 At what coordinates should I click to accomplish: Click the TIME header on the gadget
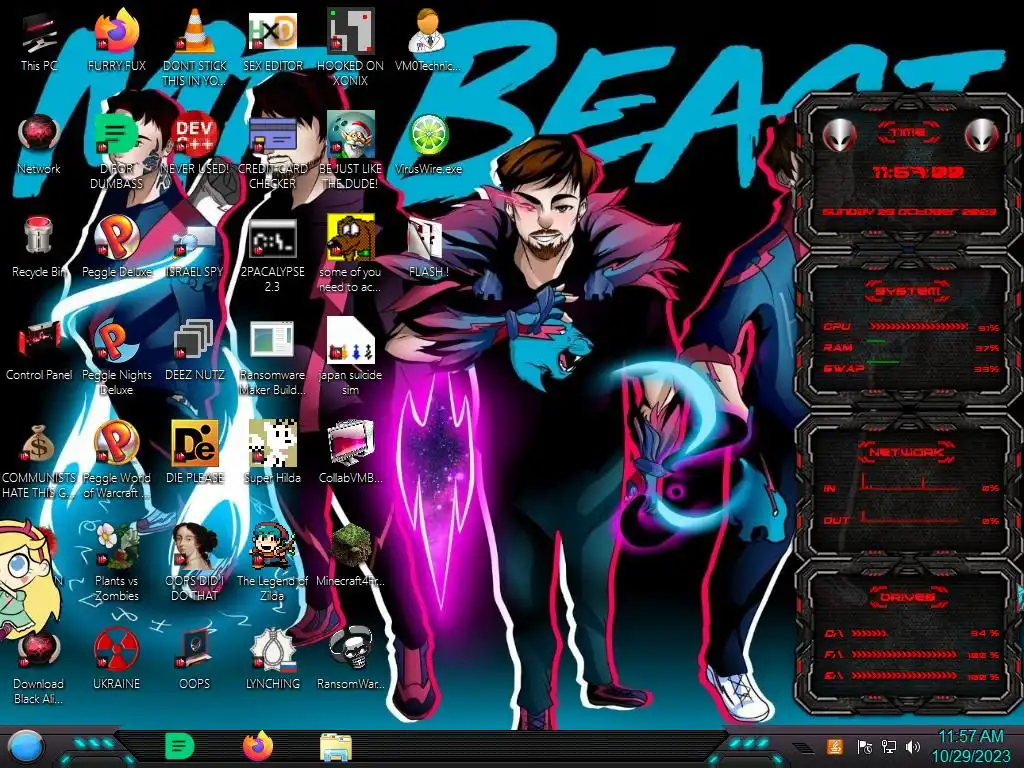(908, 133)
